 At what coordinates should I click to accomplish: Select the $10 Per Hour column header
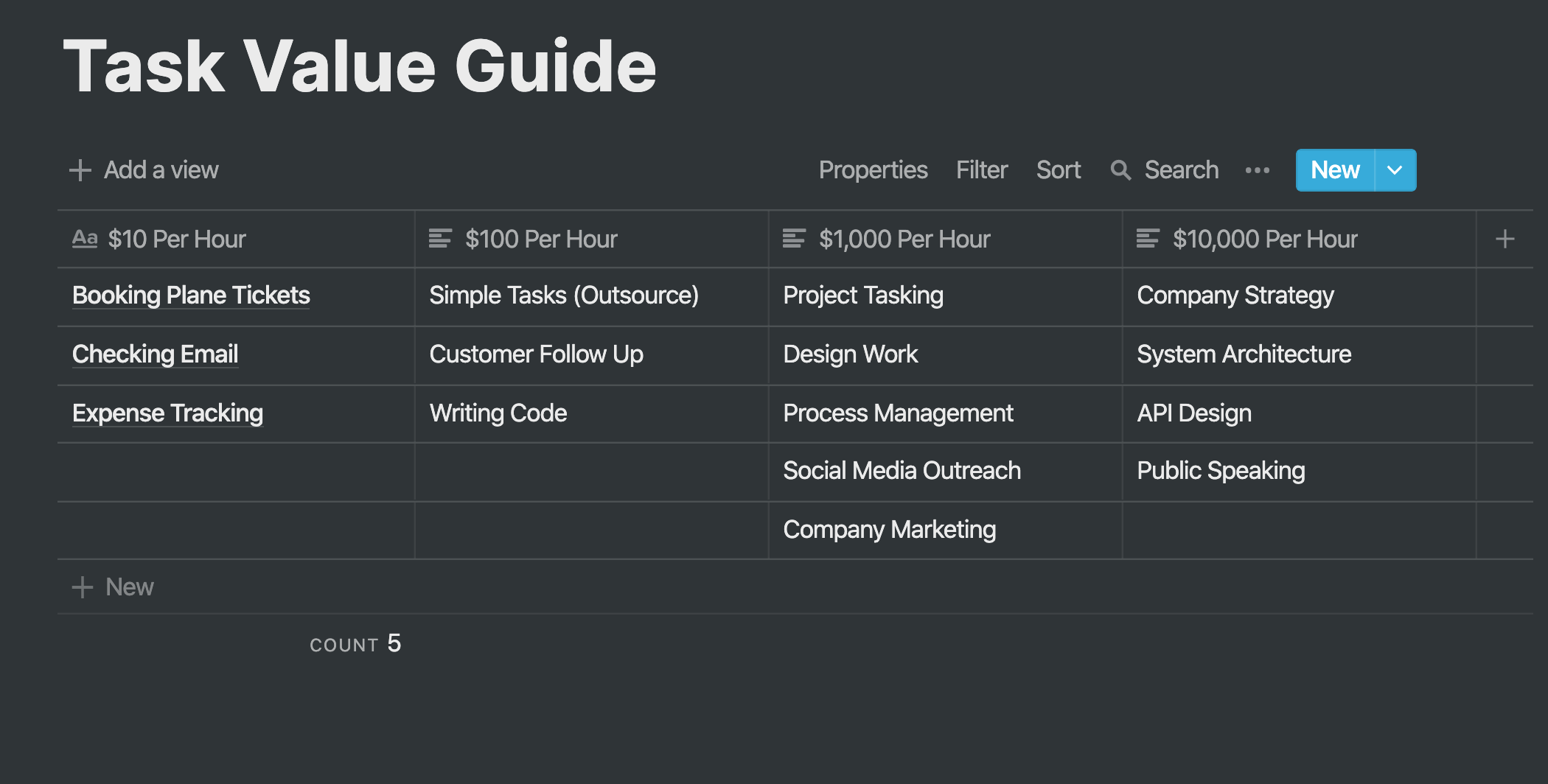click(x=177, y=239)
